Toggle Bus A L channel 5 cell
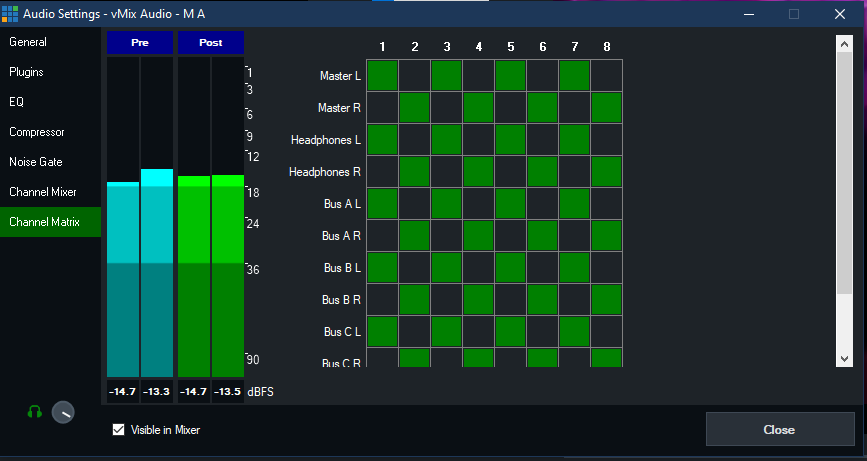Viewport: 867px width, 461px height. [511, 204]
